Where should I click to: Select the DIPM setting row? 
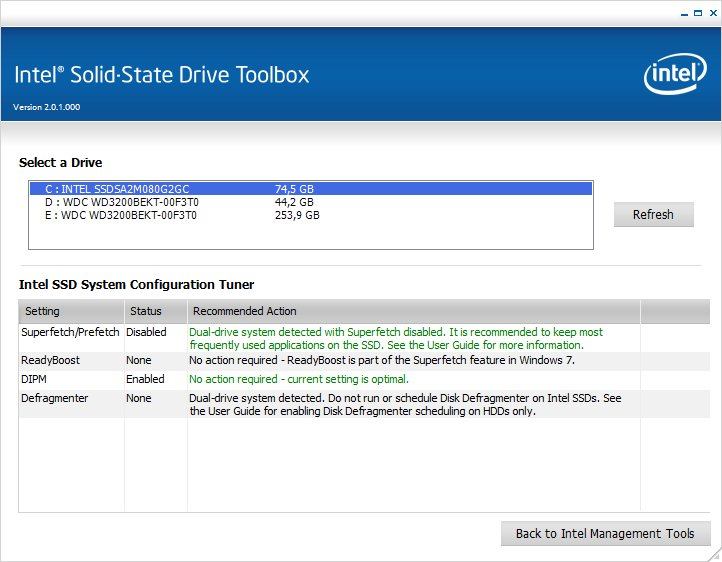point(364,379)
